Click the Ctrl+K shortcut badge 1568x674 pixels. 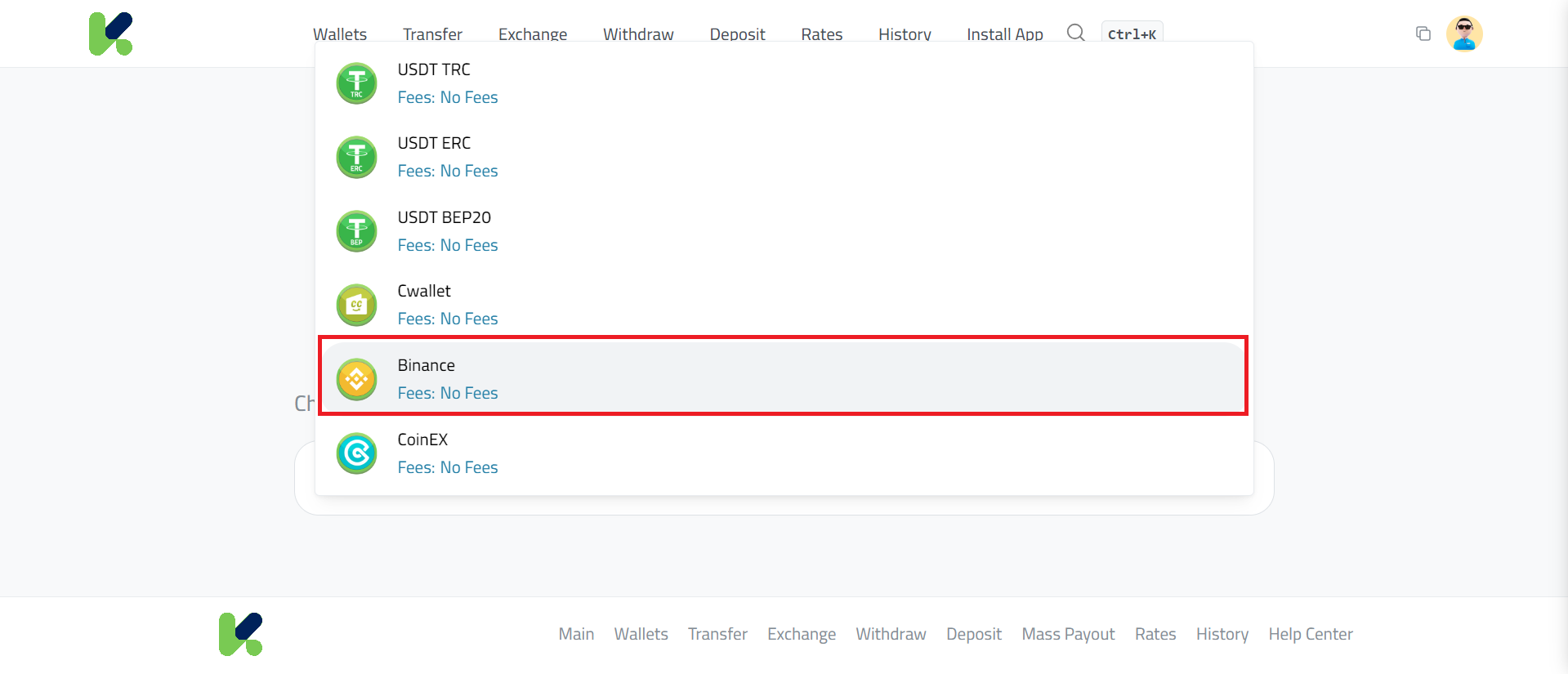[1132, 34]
